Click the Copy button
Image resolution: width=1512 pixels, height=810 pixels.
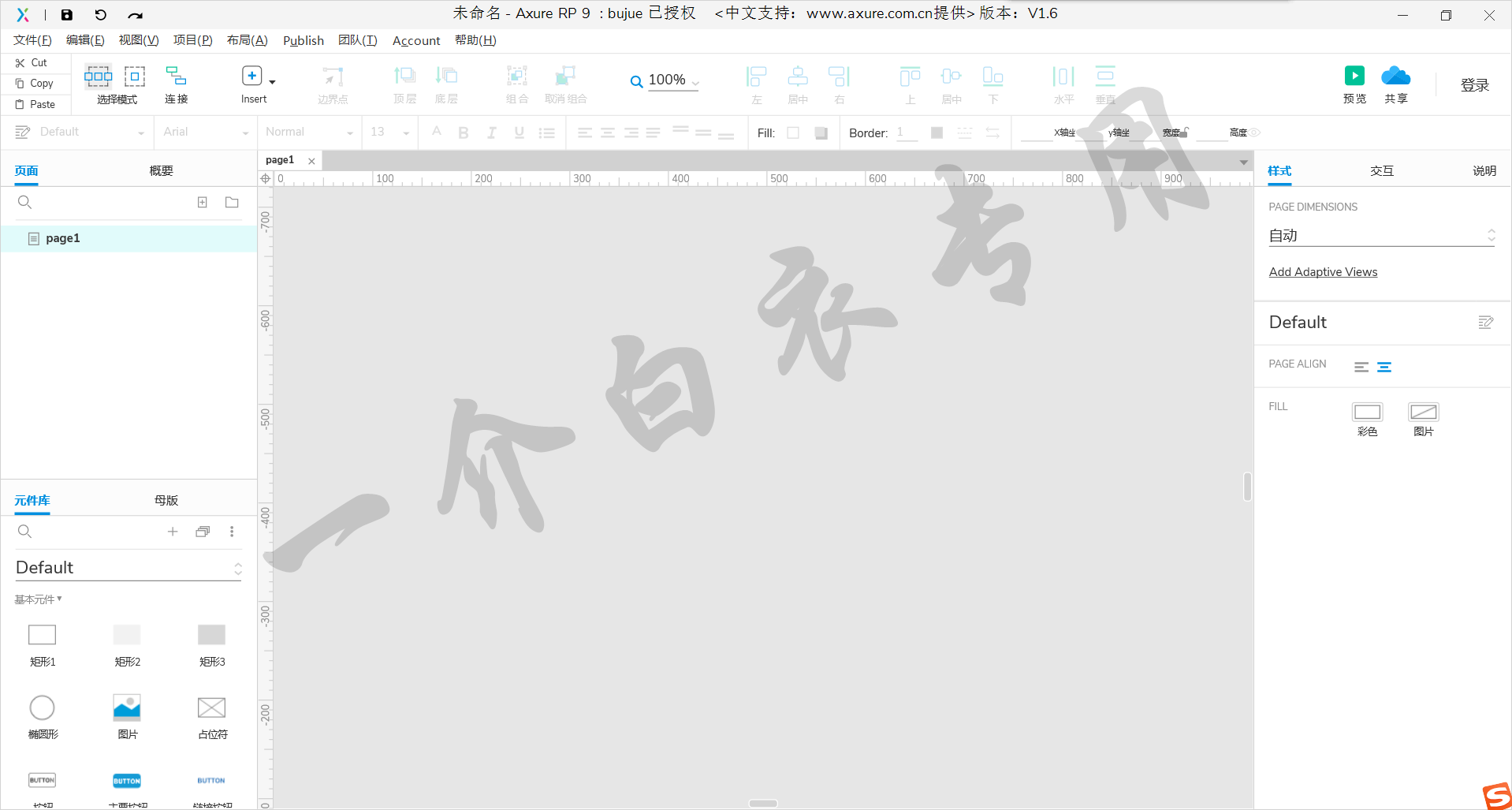35,84
